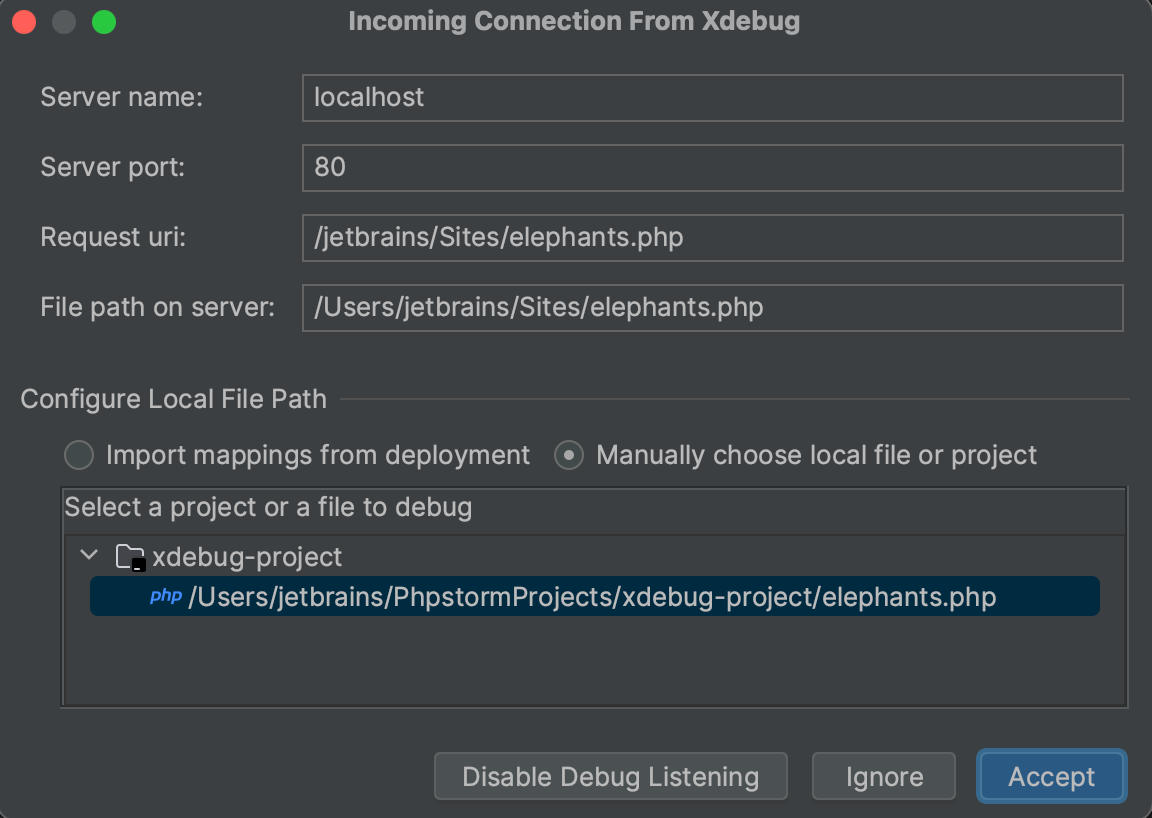
Task: Click the green zoom window button
Action: click(x=104, y=22)
